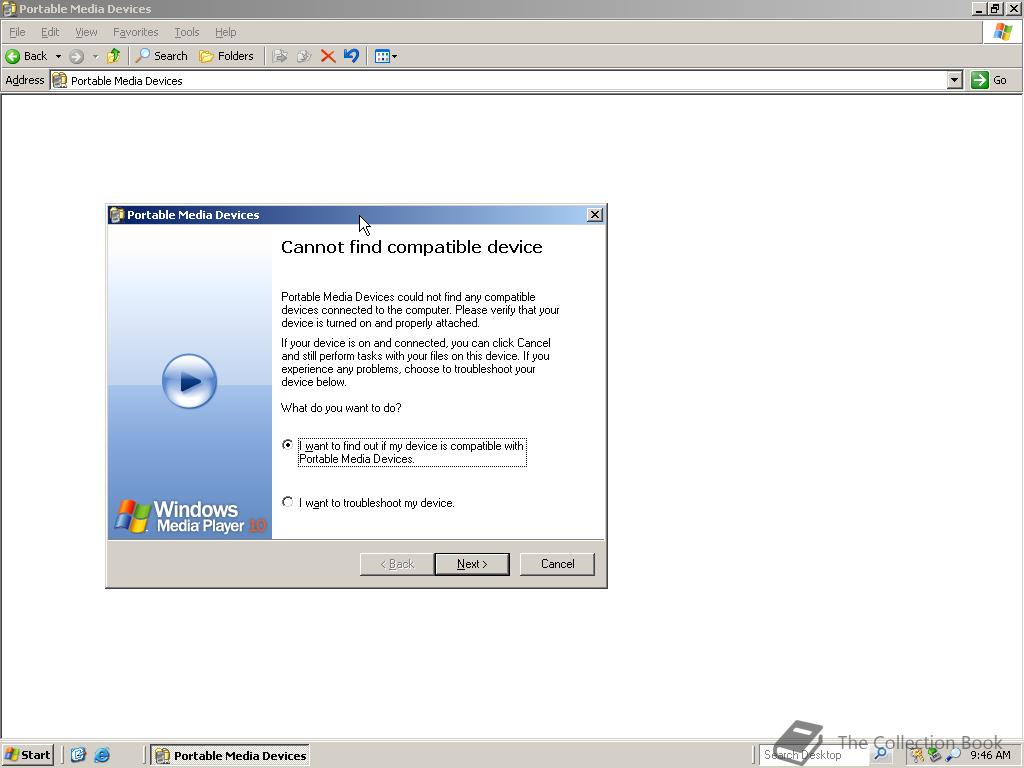Click the Windows flag logo throbber
The image size is (1024, 768).
tap(1002, 31)
